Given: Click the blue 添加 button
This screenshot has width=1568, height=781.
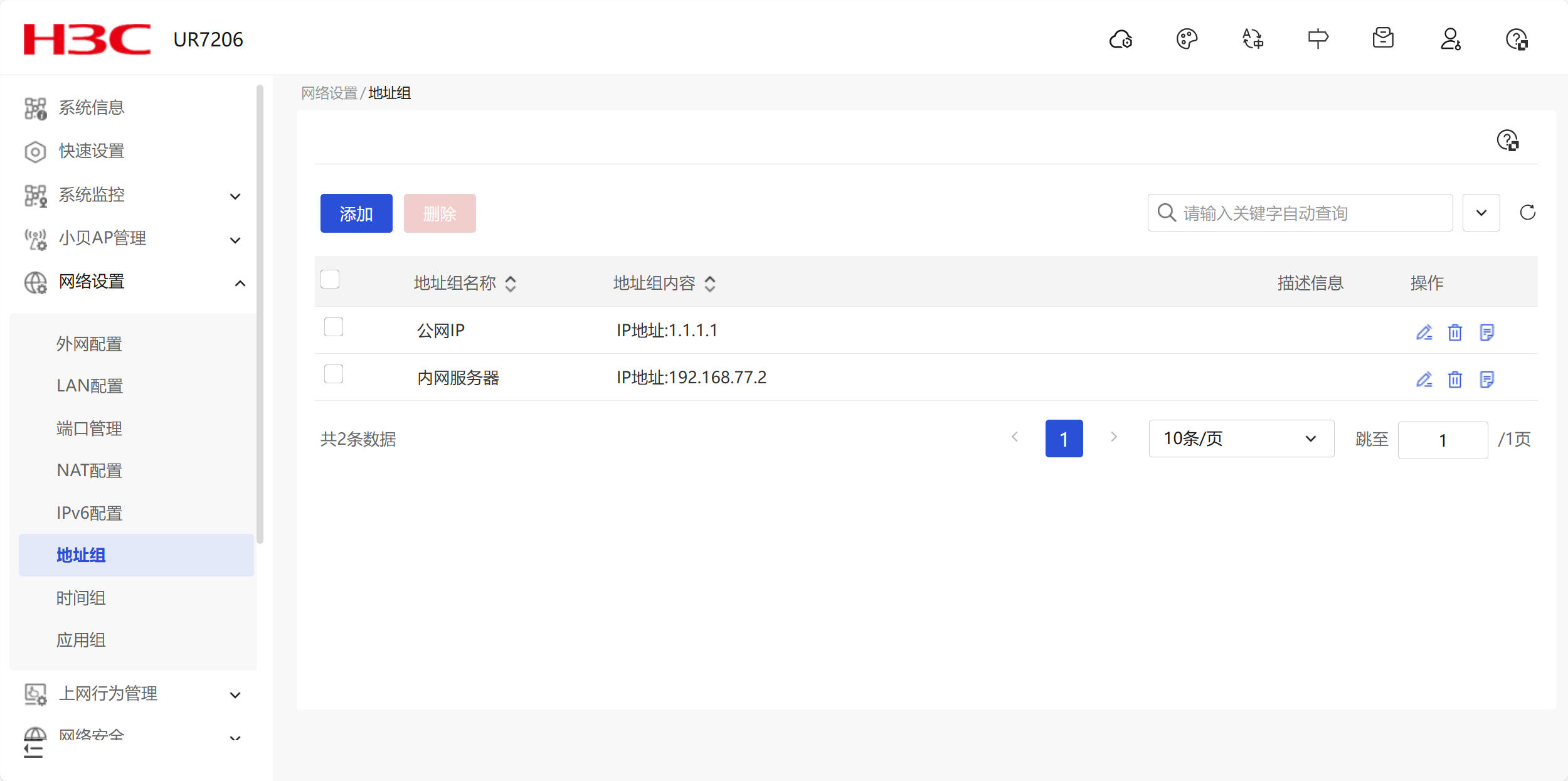Looking at the screenshot, I should [356, 213].
